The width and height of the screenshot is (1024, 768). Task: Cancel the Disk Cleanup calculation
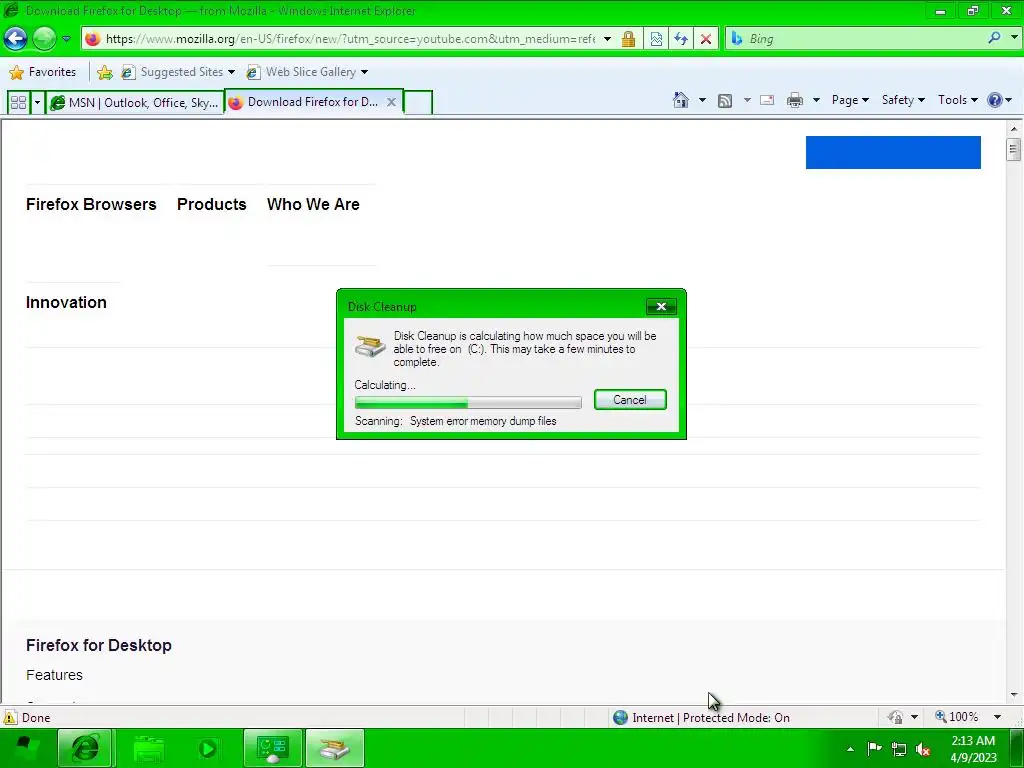coord(630,400)
